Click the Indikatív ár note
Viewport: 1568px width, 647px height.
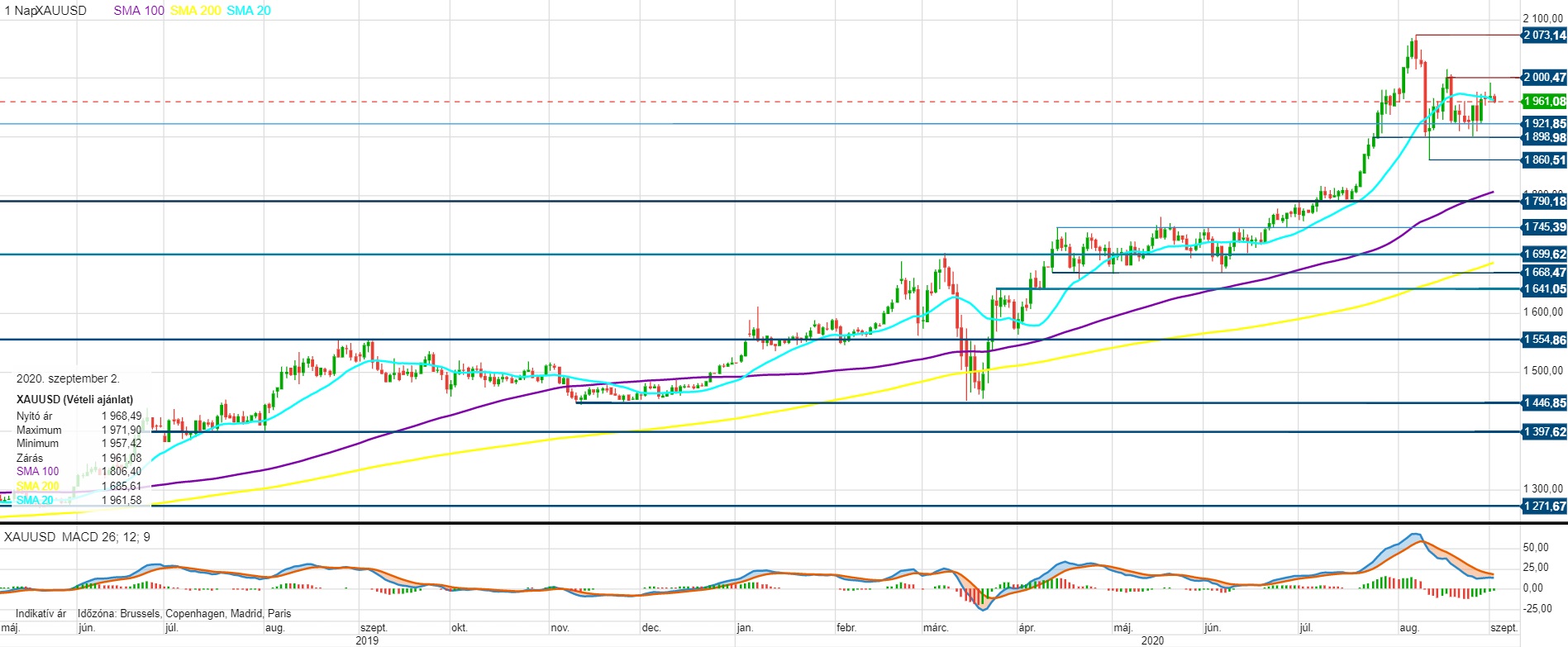tap(41, 614)
